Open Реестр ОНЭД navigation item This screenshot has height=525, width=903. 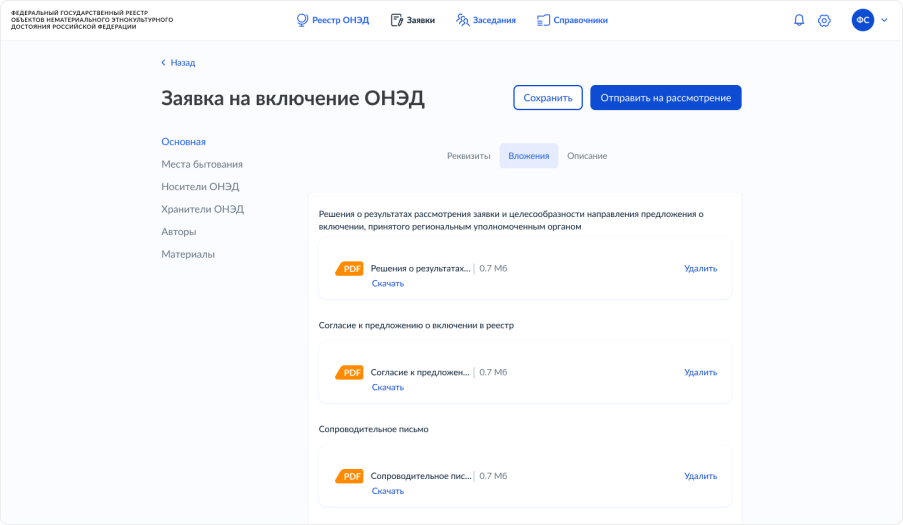332,20
